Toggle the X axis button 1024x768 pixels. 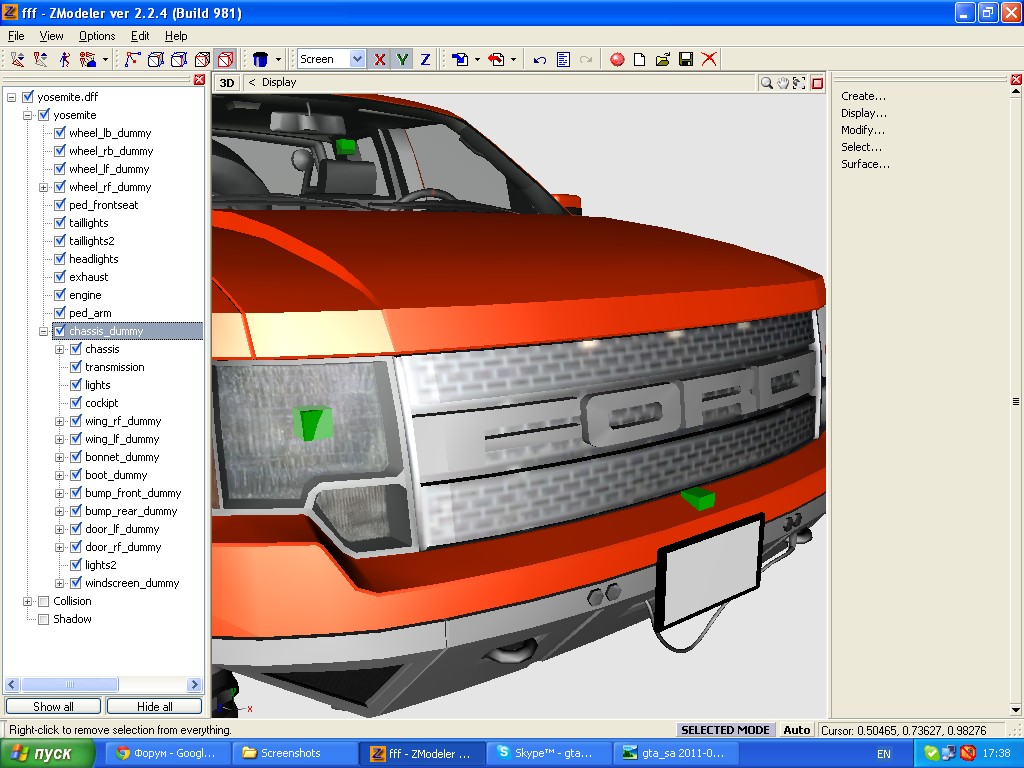point(379,59)
